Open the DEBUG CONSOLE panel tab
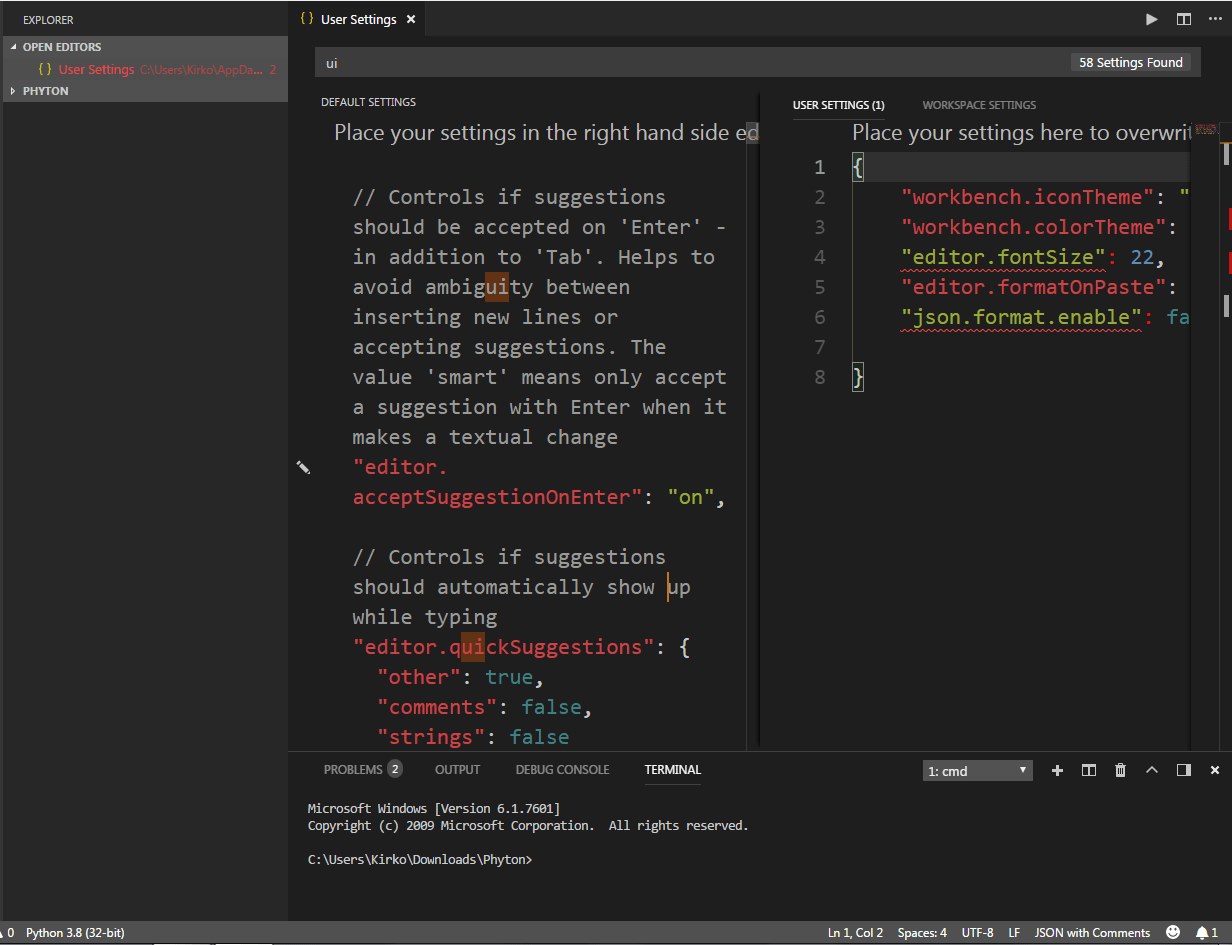Image resolution: width=1232 pixels, height=945 pixels. [562, 770]
